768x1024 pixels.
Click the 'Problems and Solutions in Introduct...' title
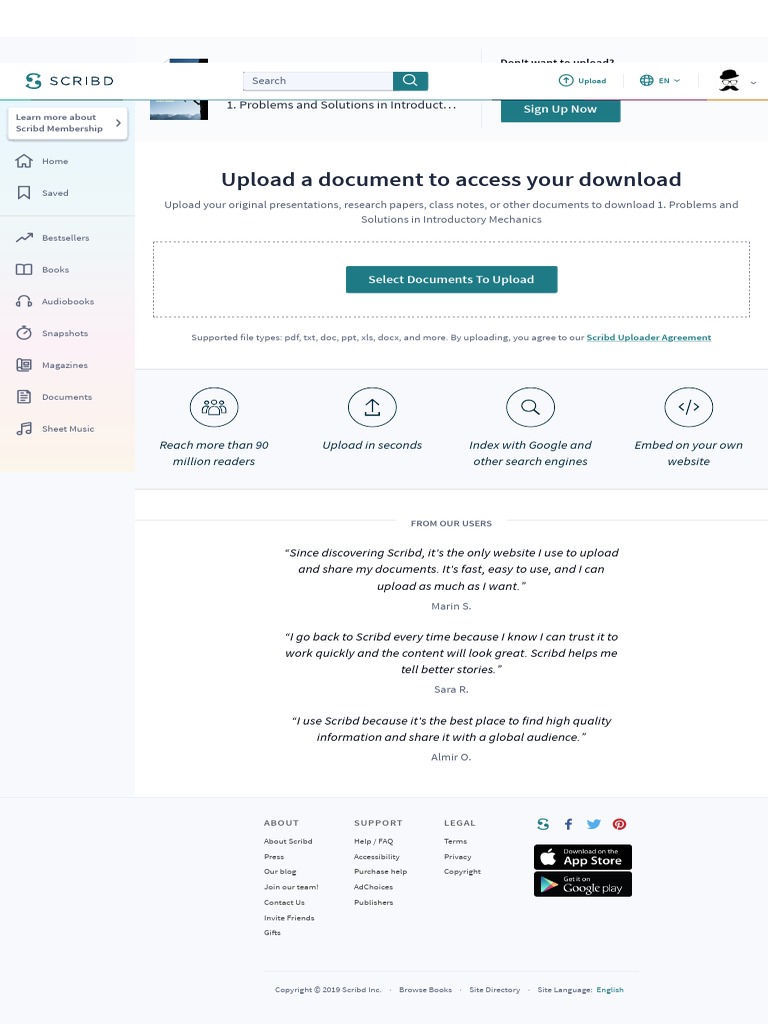[342, 105]
